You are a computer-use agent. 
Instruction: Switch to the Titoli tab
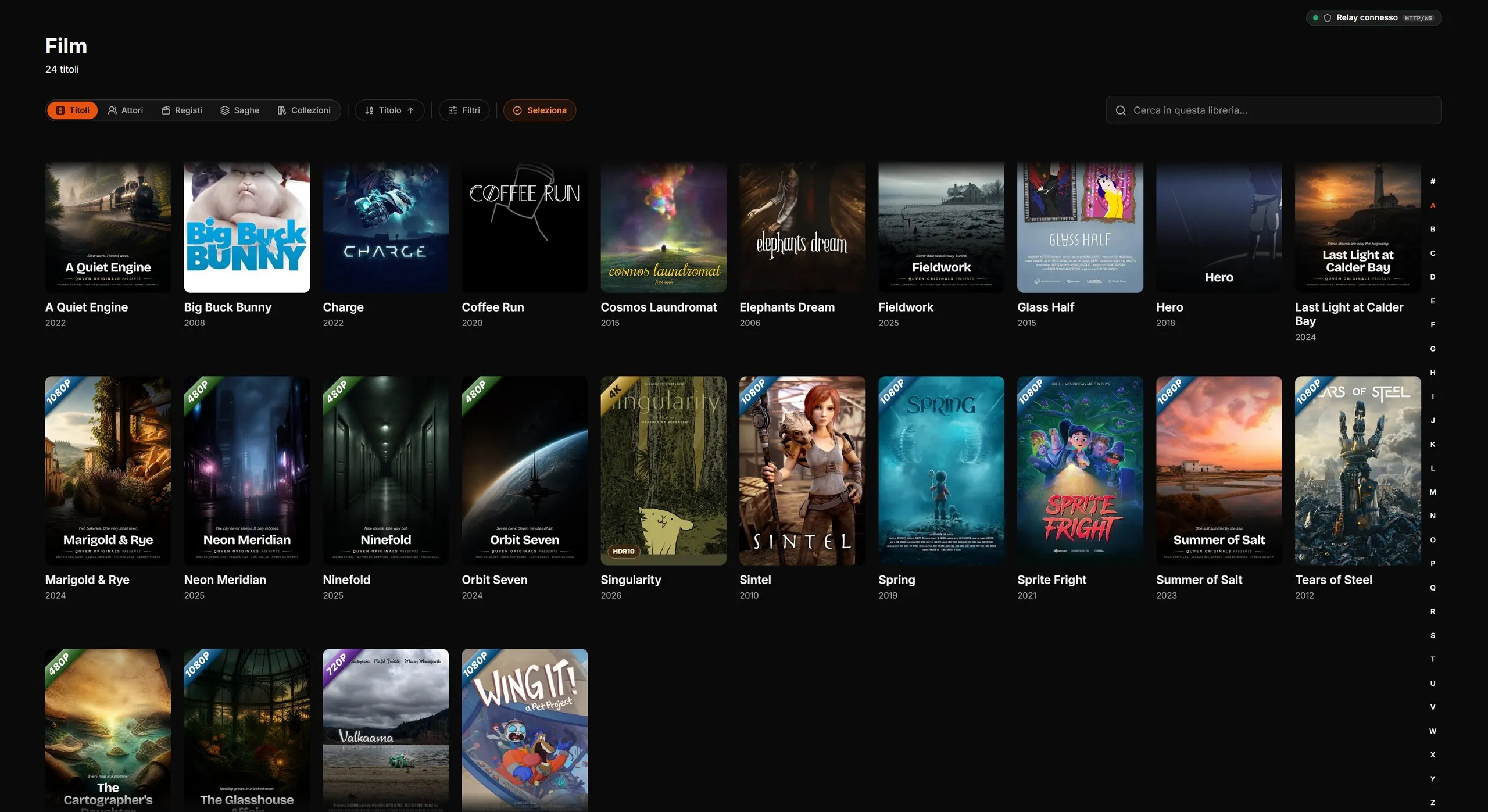pos(73,110)
